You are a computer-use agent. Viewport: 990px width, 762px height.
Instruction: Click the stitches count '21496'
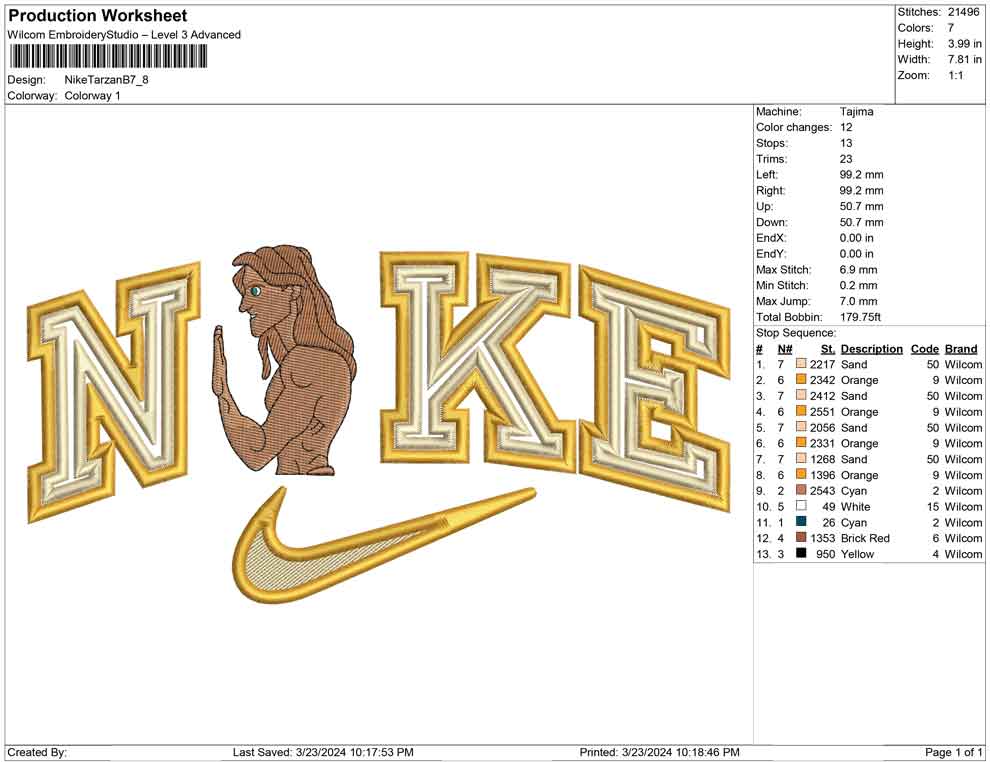point(963,12)
